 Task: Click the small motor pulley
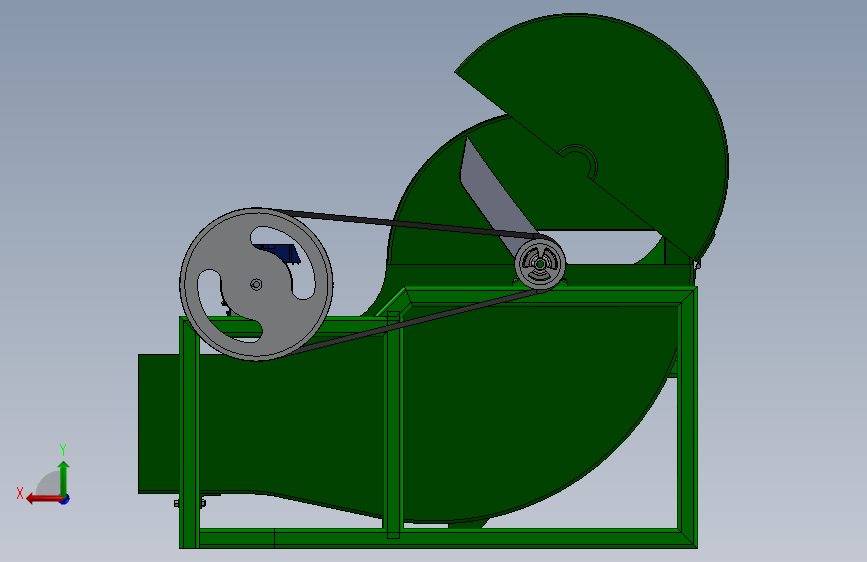point(540,263)
